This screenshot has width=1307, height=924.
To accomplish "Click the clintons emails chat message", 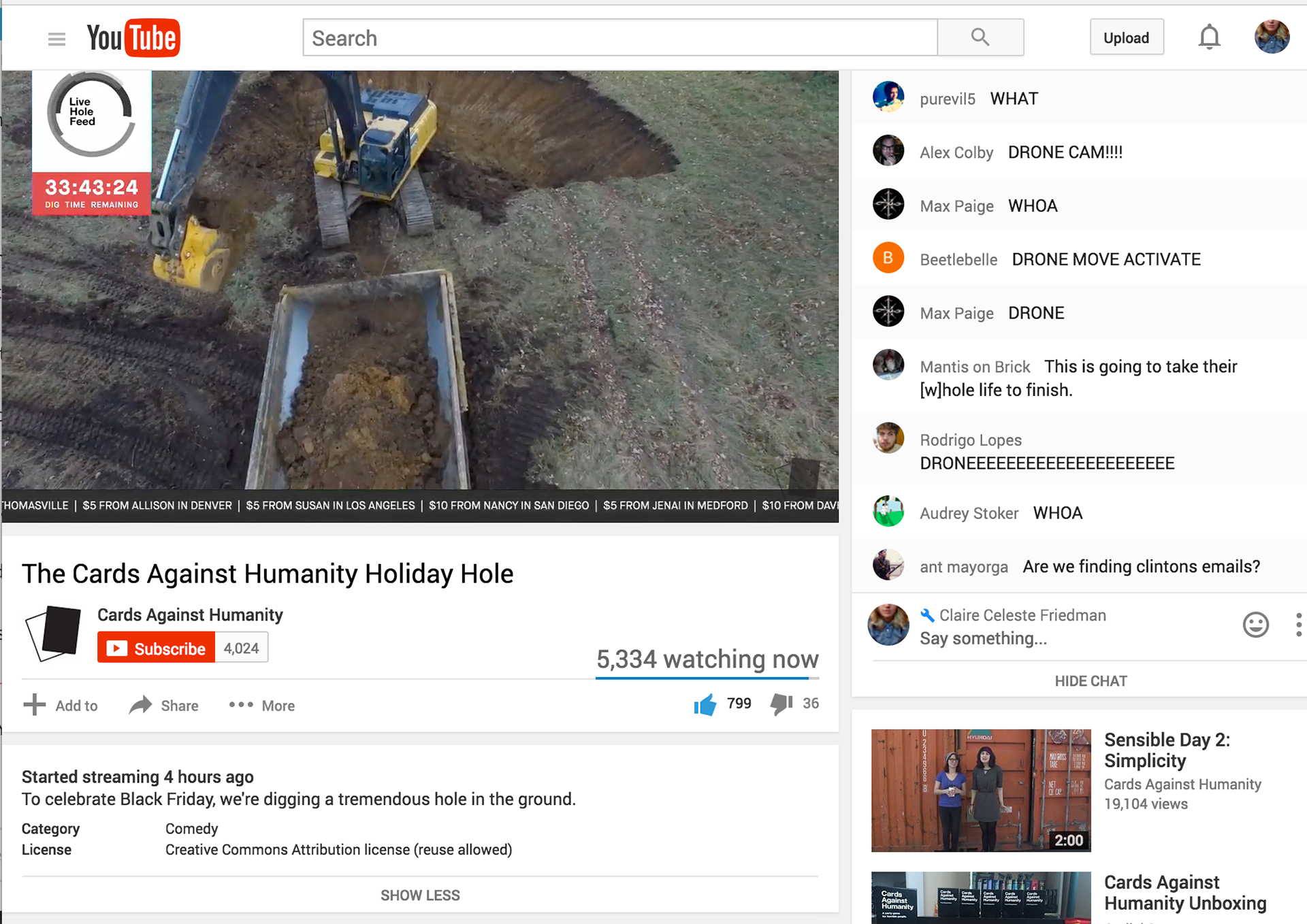I will click(x=1142, y=567).
